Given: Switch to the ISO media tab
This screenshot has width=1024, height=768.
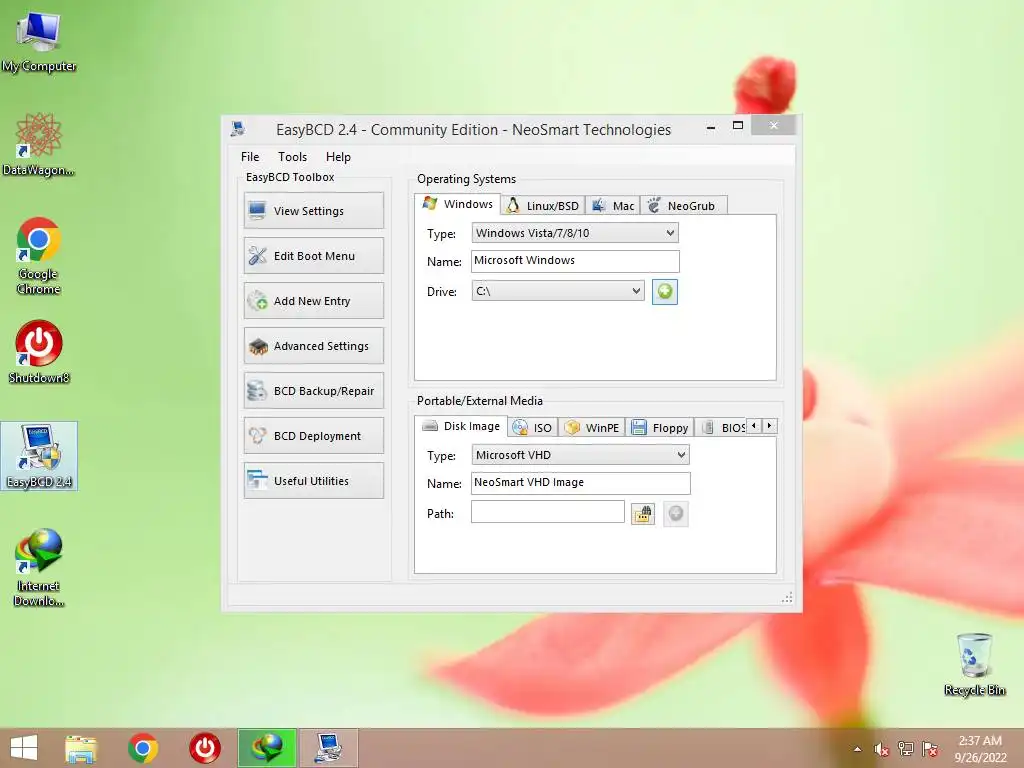Looking at the screenshot, I should click(x=533, y=428).
